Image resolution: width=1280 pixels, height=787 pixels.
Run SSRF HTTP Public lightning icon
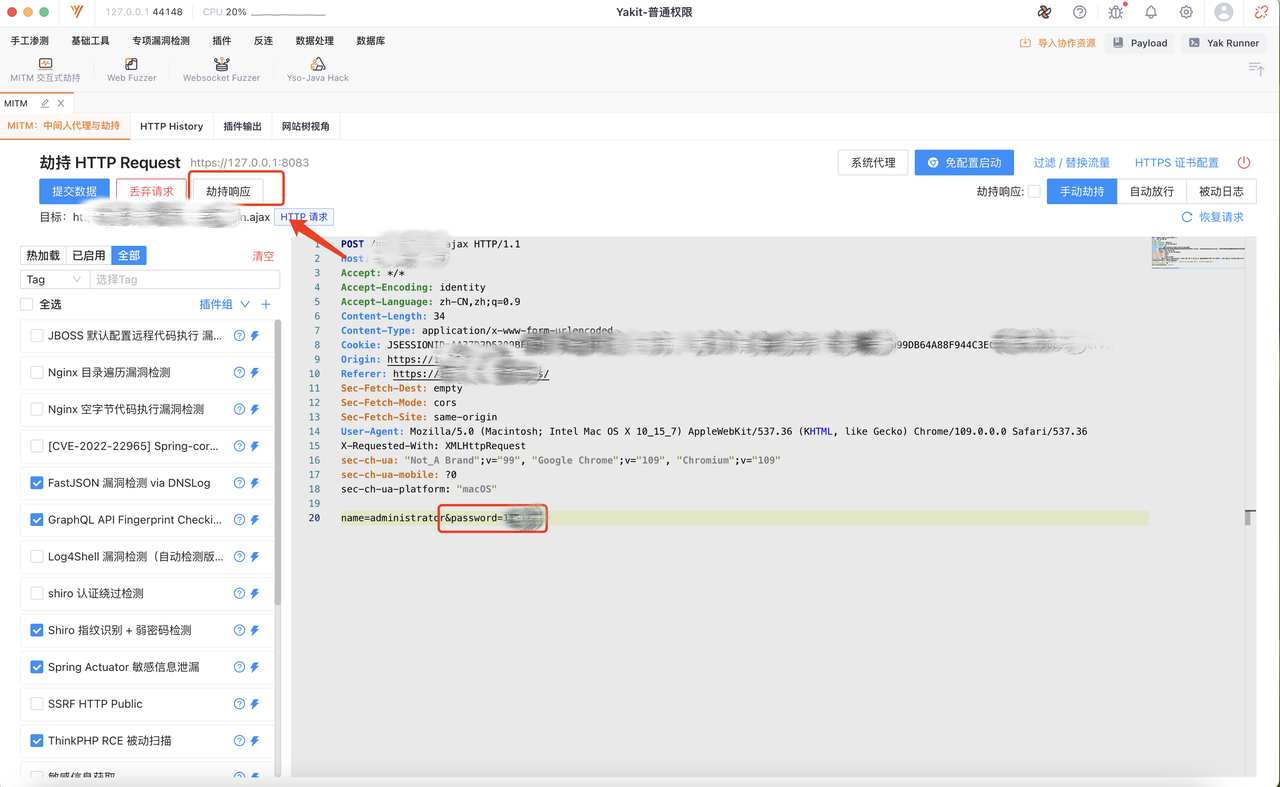[x=255, y=704]
